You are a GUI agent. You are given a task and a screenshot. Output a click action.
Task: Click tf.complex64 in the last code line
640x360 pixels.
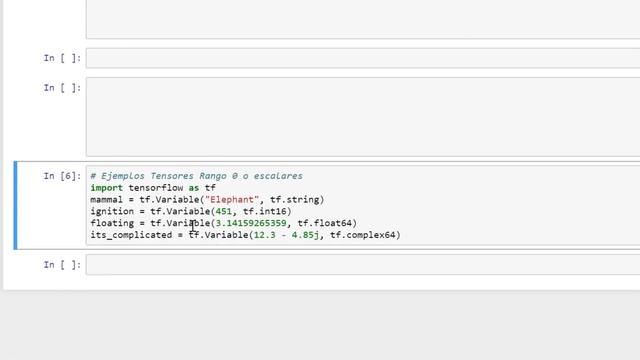coord(363,235)
